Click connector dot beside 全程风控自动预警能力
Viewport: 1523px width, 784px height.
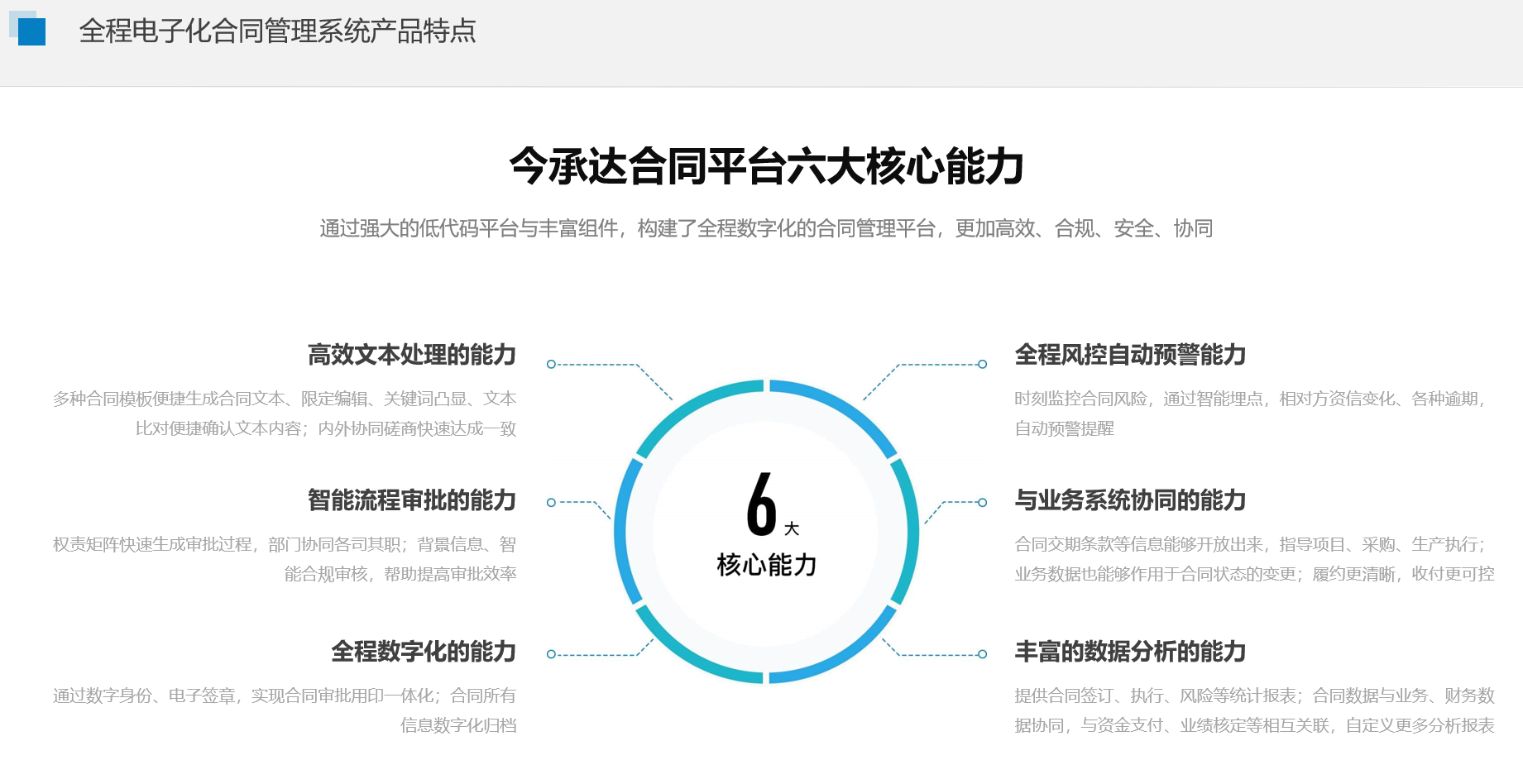pyautogui.click(x=982, y=364)
